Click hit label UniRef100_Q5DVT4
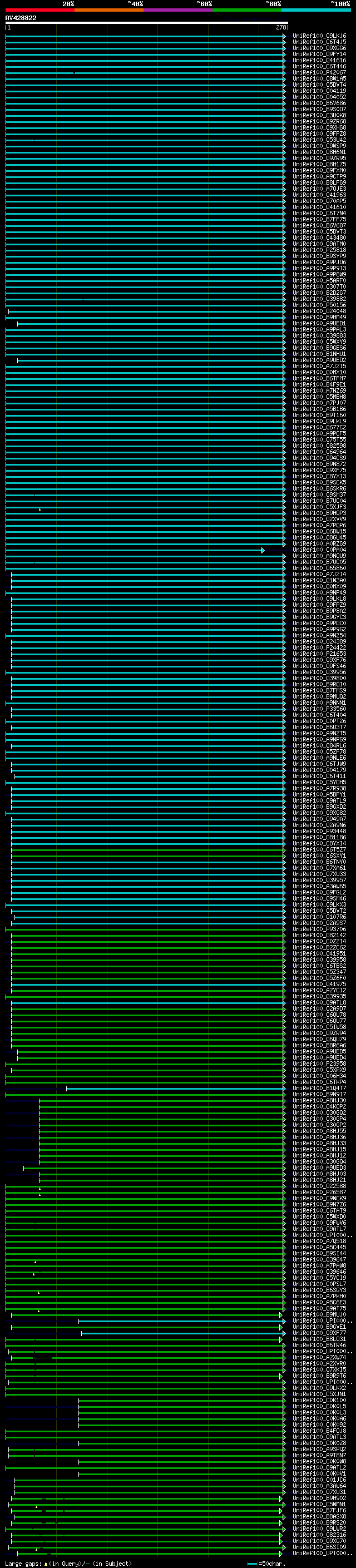356x1568 pixels. coord(319,85)
